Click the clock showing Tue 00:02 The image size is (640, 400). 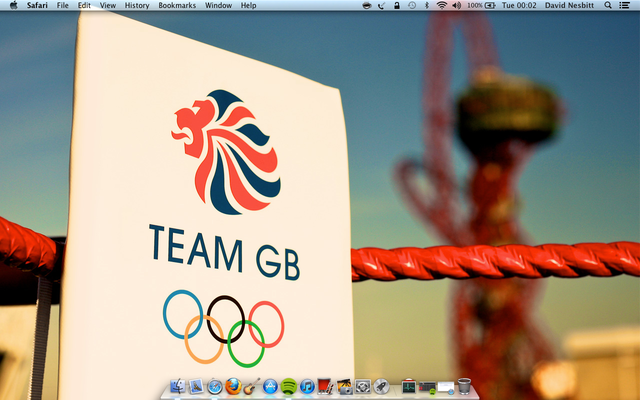pyautogui.click(x=519, y=5)
